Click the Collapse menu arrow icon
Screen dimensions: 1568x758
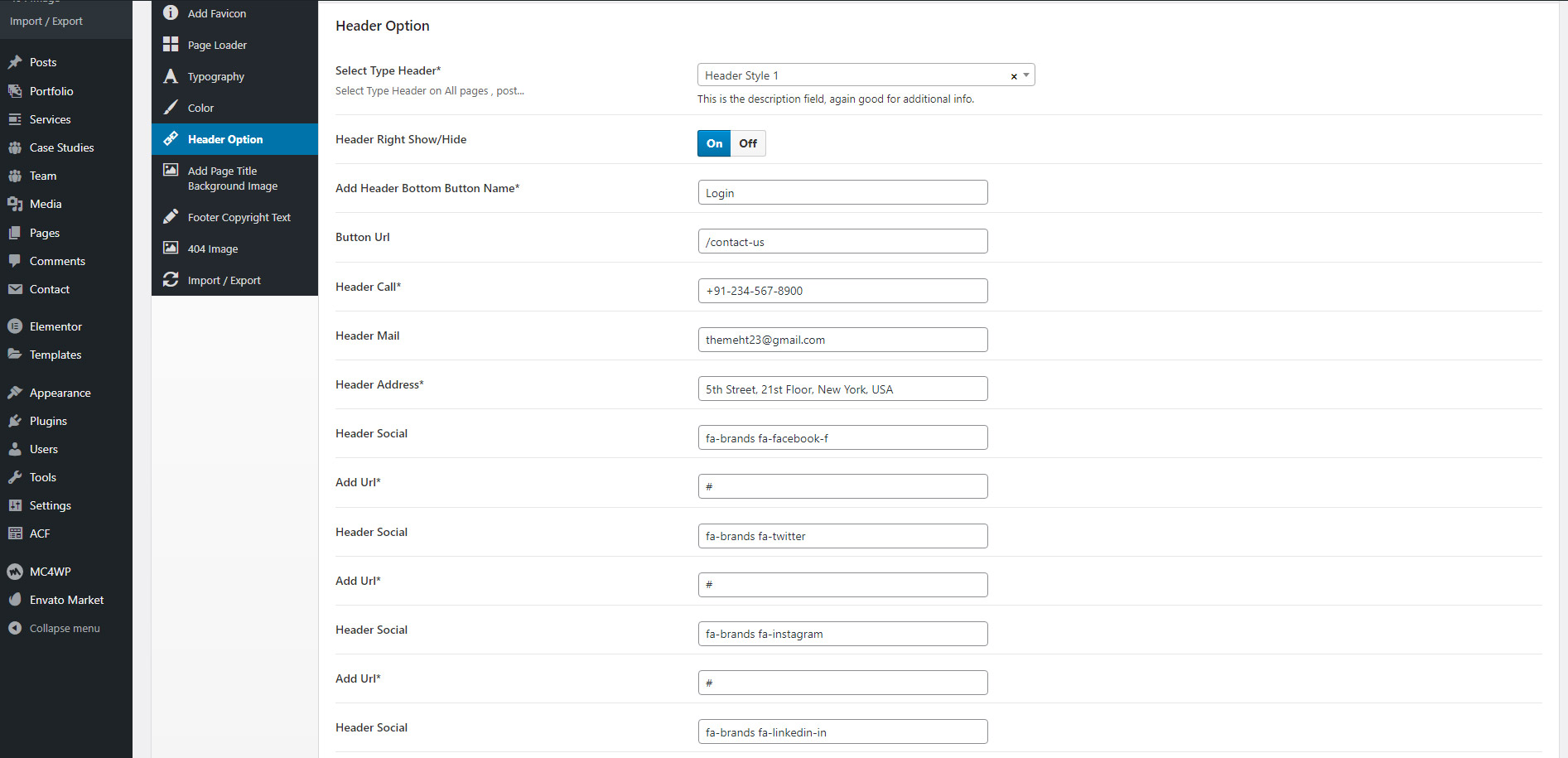tap(15, 628)
